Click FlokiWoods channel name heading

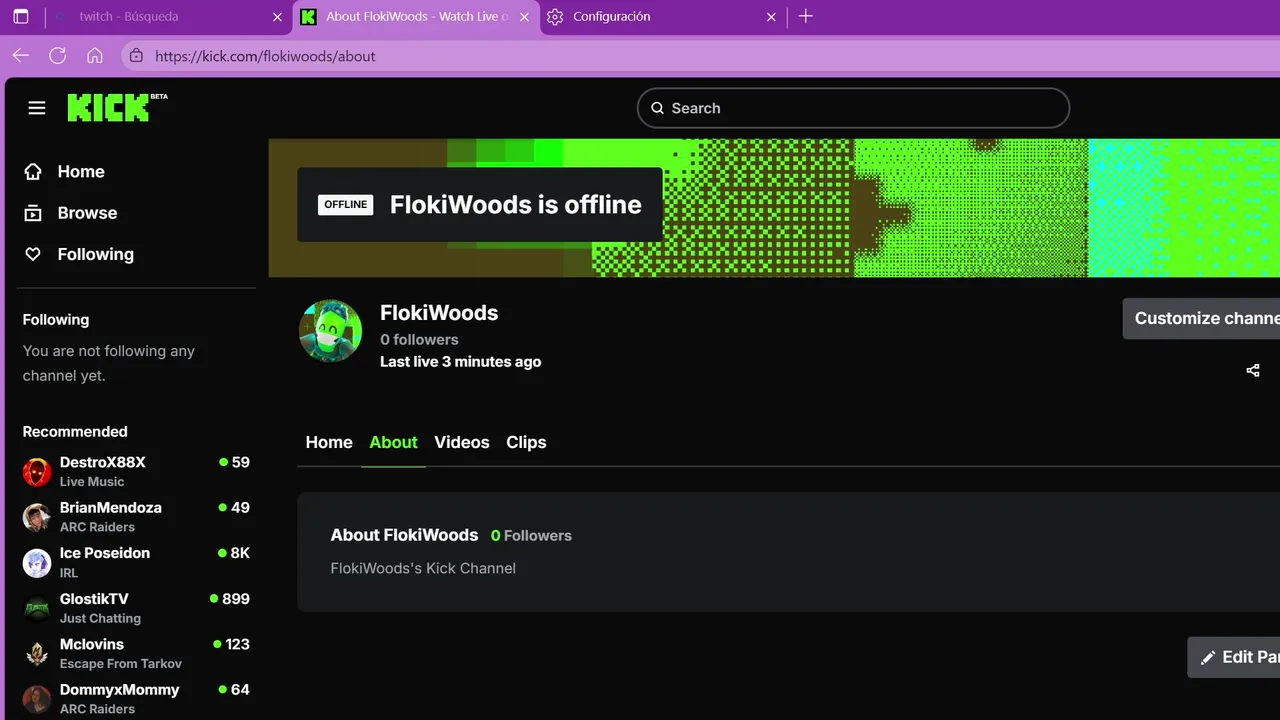(439, 313)
